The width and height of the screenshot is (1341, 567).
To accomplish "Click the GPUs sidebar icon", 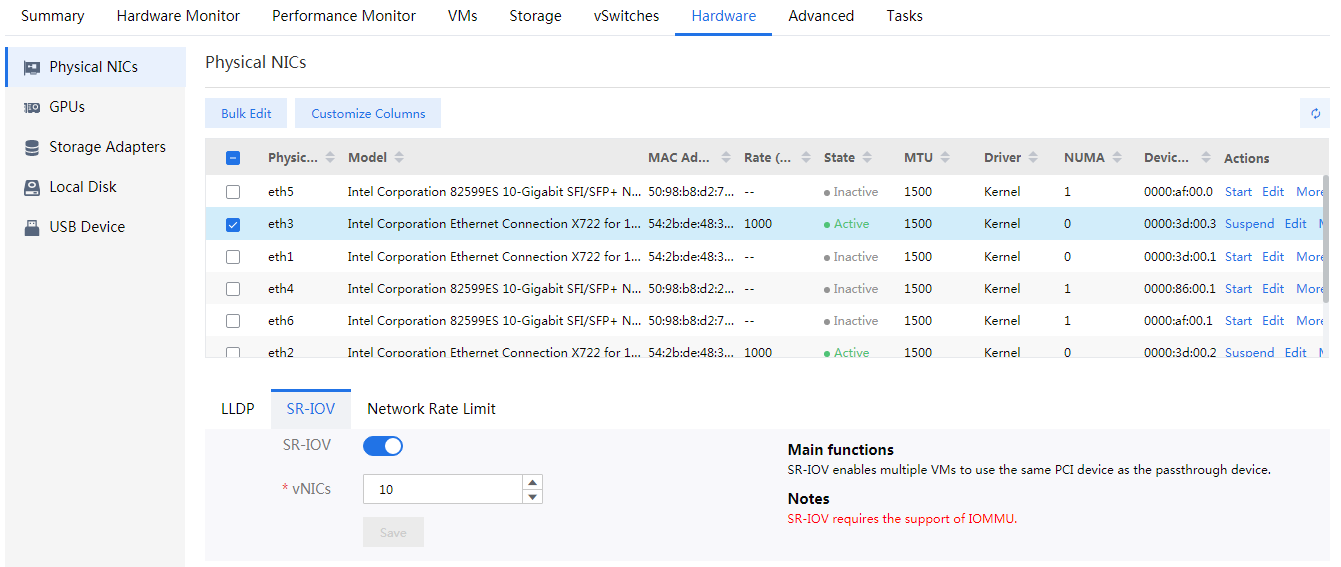I will click(x=32, y=107).
